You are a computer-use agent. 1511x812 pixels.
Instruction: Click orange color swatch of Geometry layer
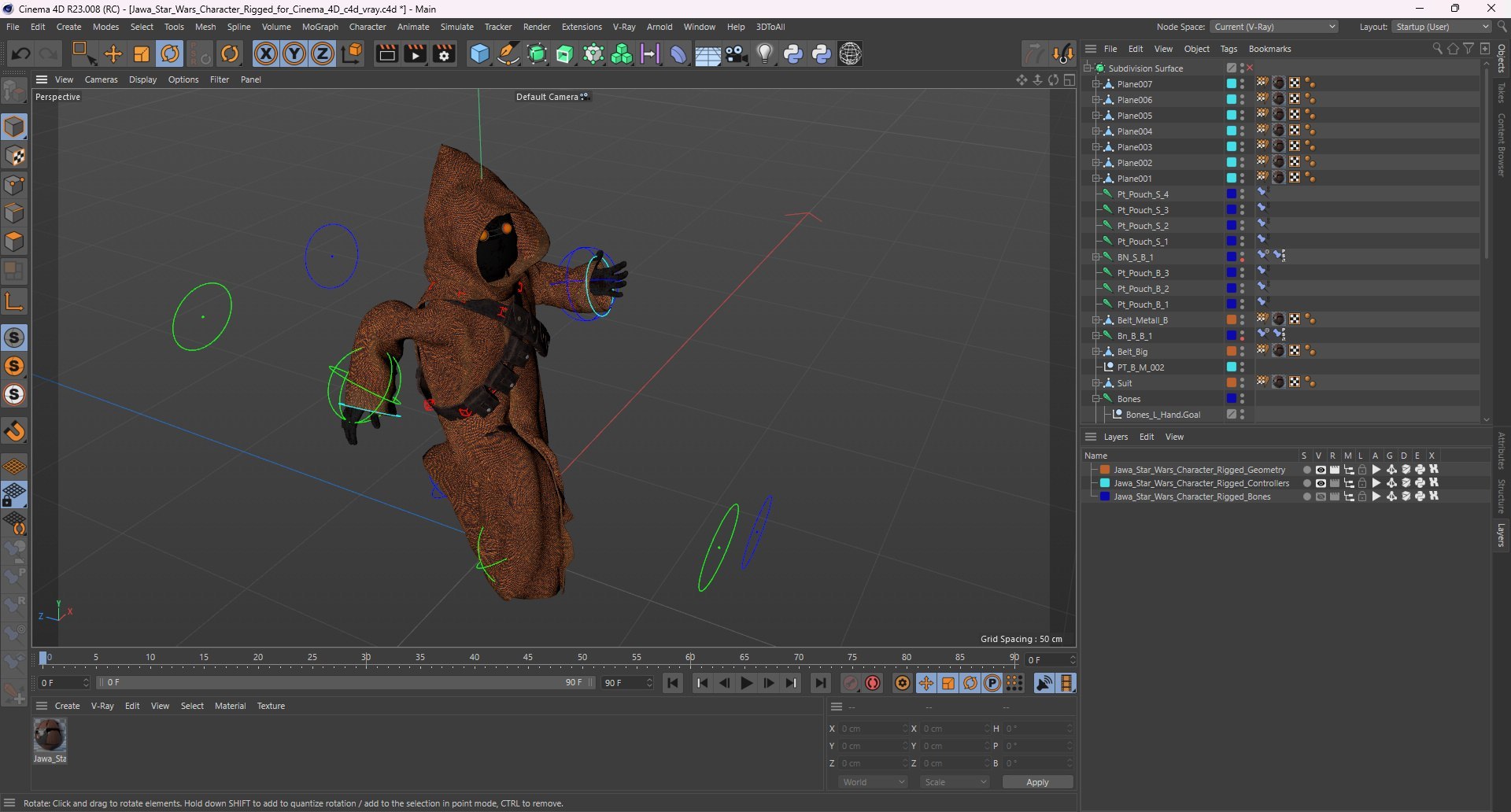(1105, 470)
